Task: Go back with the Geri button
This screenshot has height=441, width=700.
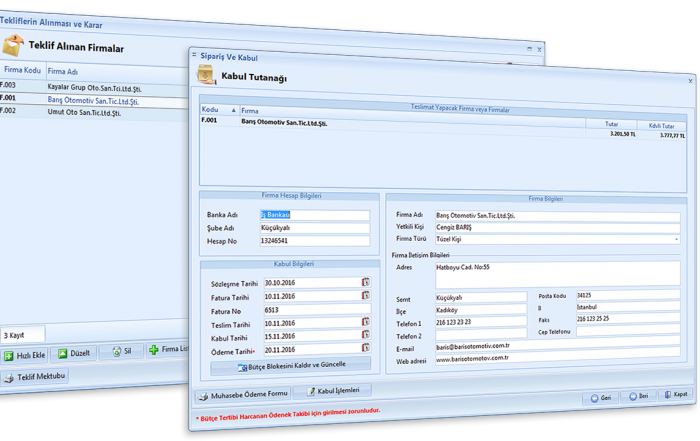Action: [602, 396]
